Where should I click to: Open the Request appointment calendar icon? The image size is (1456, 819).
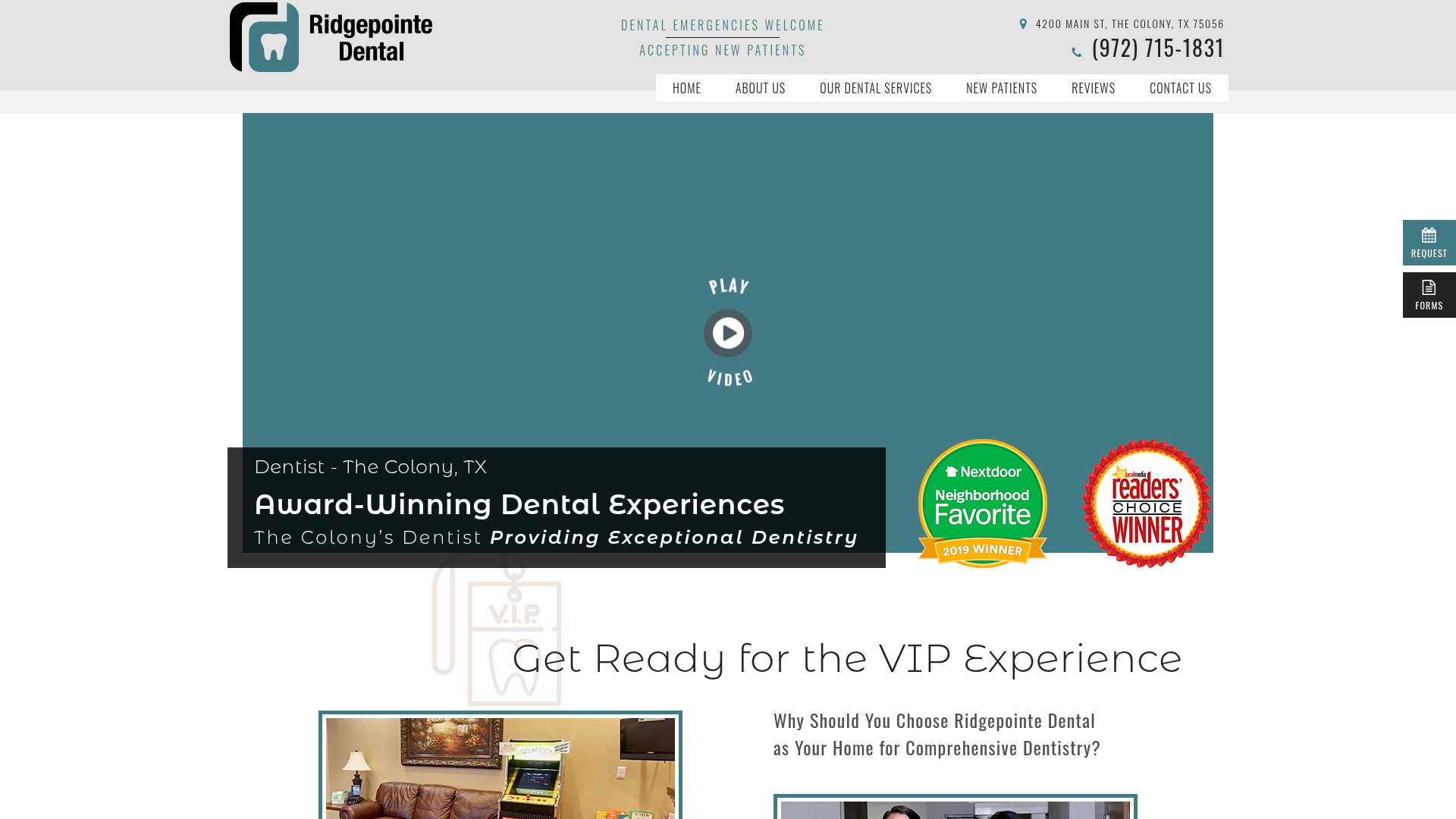tap(1429, 235)
